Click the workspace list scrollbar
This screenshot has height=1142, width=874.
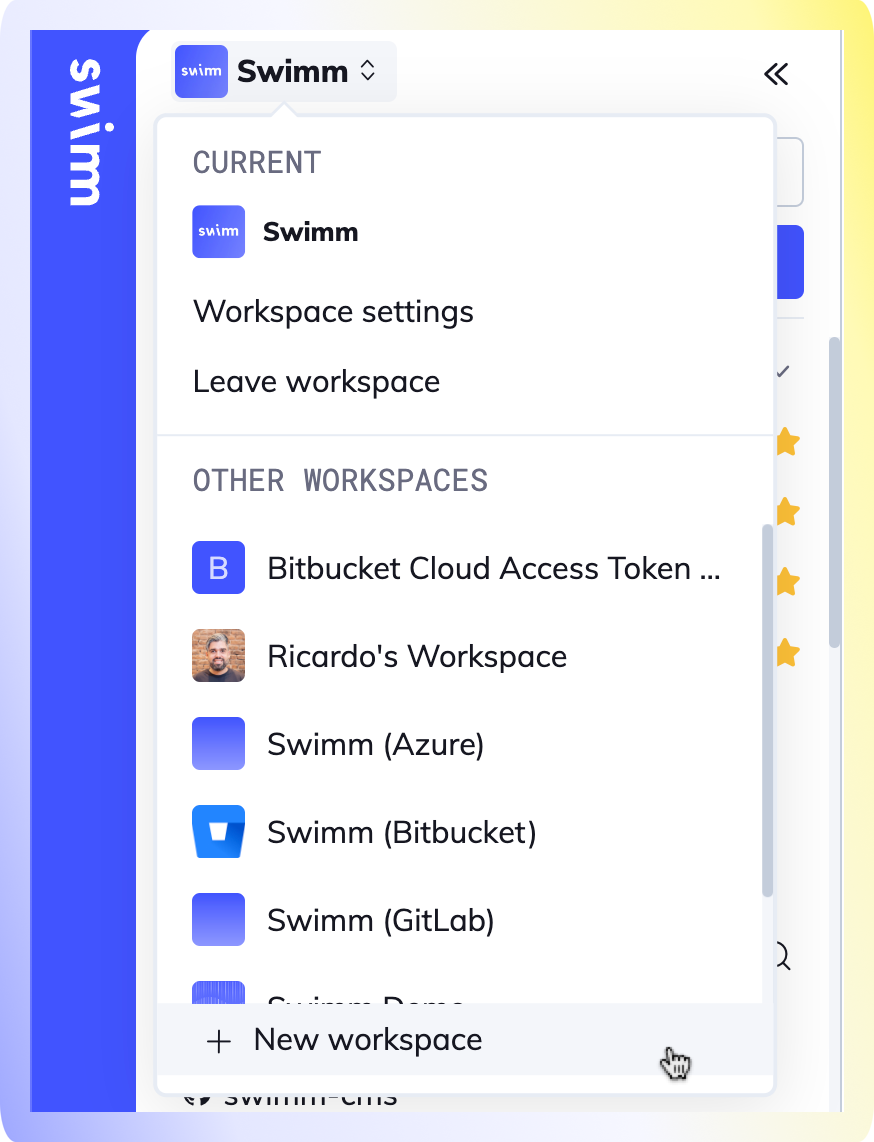(x=767, y=710)
